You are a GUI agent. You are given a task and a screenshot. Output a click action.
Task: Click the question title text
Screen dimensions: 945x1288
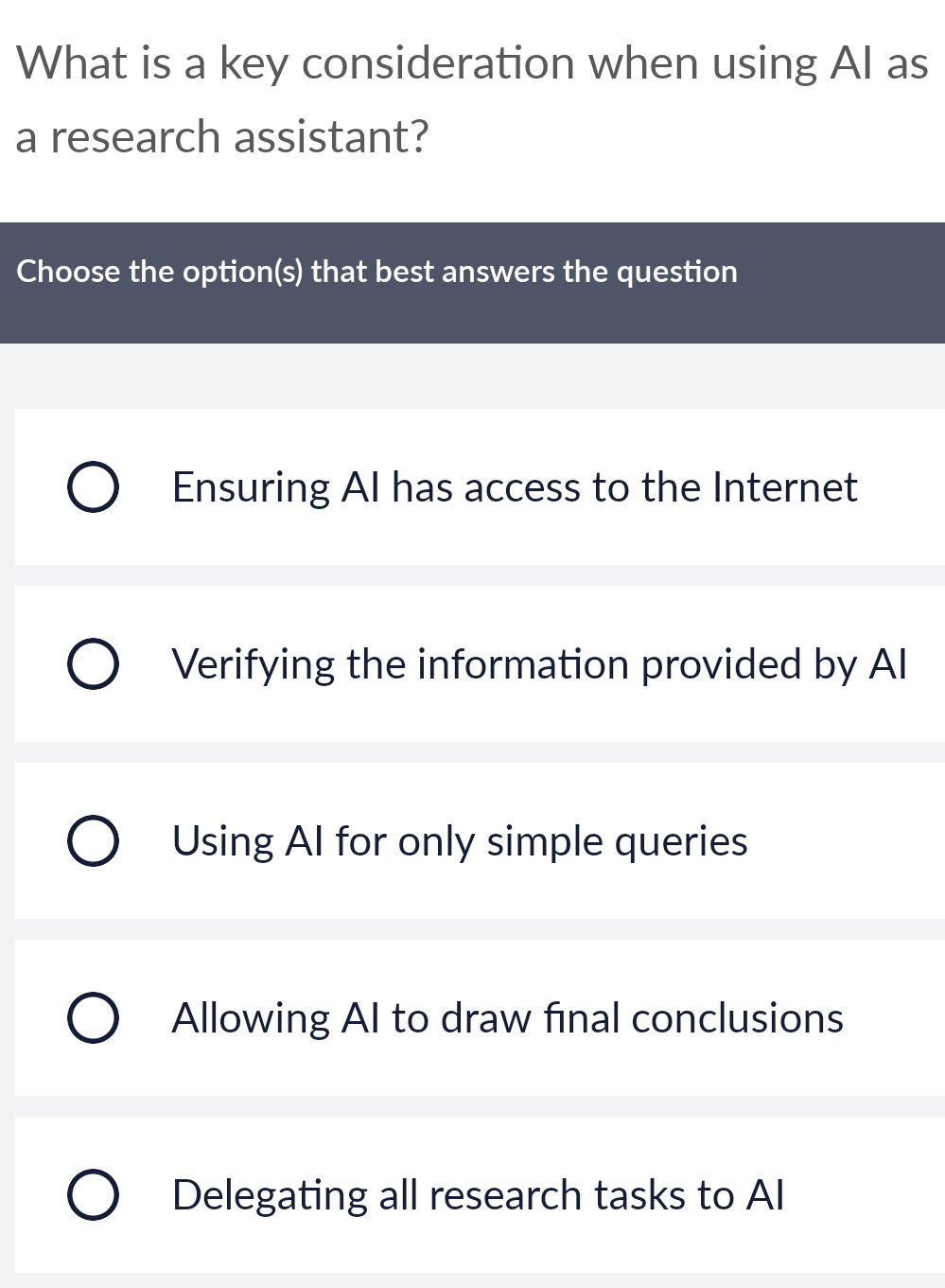point(472,99)
